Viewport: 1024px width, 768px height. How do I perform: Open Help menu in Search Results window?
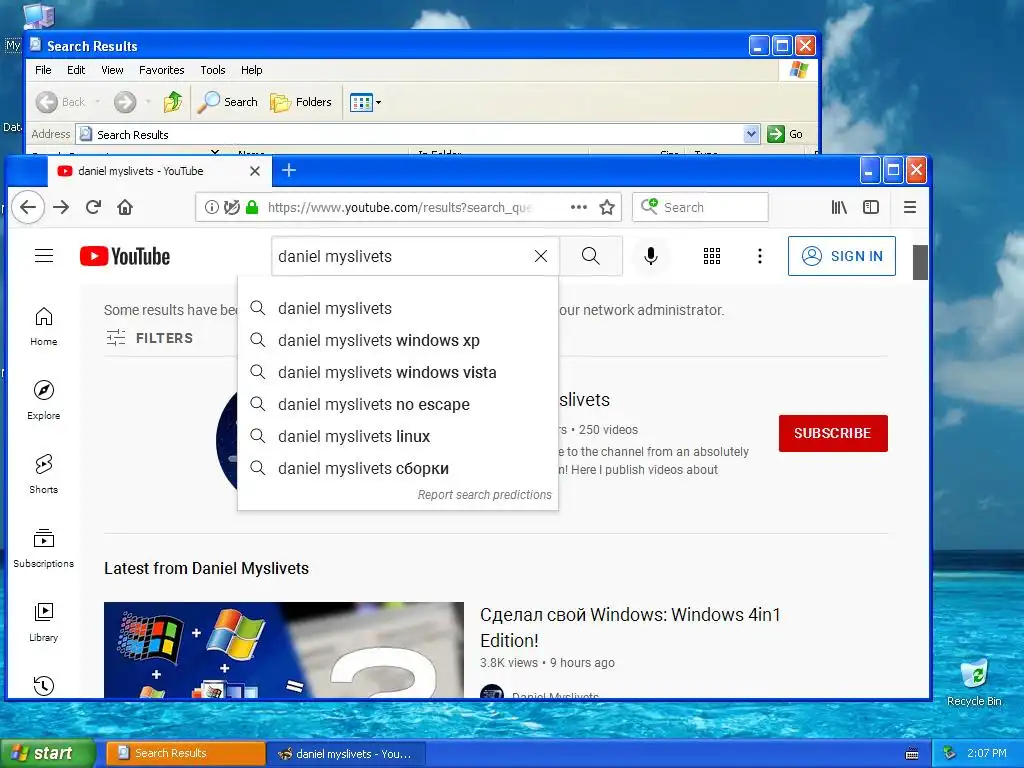[x=251, y=70]
